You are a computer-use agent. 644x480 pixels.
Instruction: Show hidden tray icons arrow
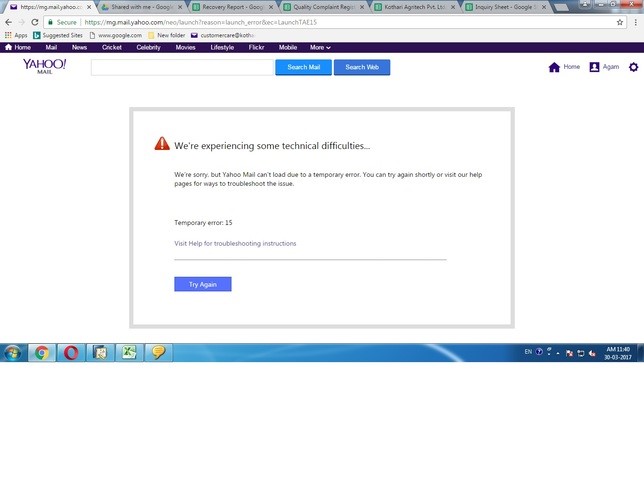click(x=558, y=353)
